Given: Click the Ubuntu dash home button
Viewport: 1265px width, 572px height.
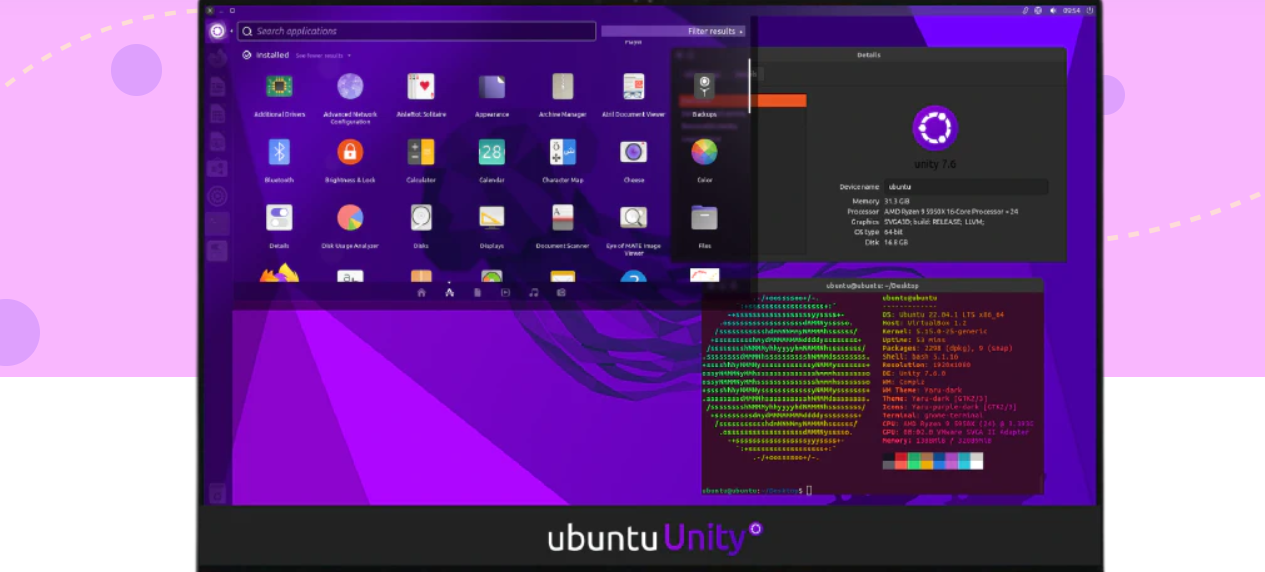Looking at the screenshot, I should click(217, 31).
